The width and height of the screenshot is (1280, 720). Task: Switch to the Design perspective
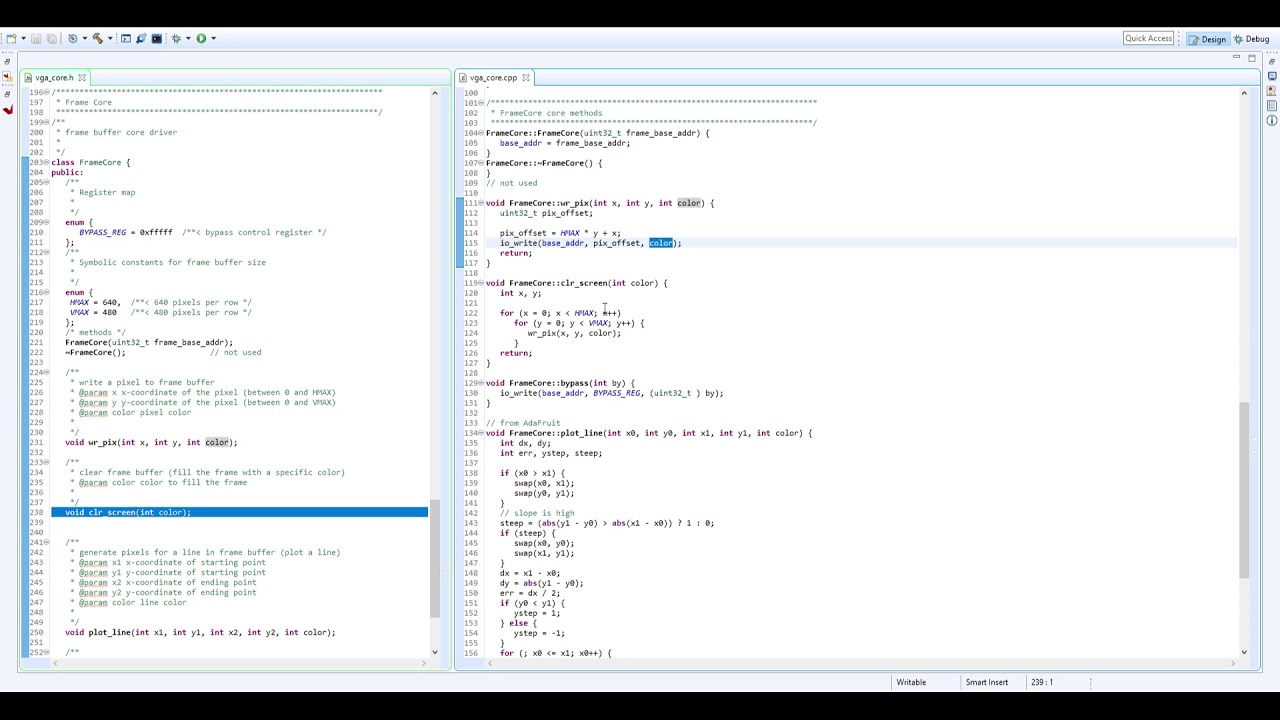pyautogui.click(x=1207, y=39)
